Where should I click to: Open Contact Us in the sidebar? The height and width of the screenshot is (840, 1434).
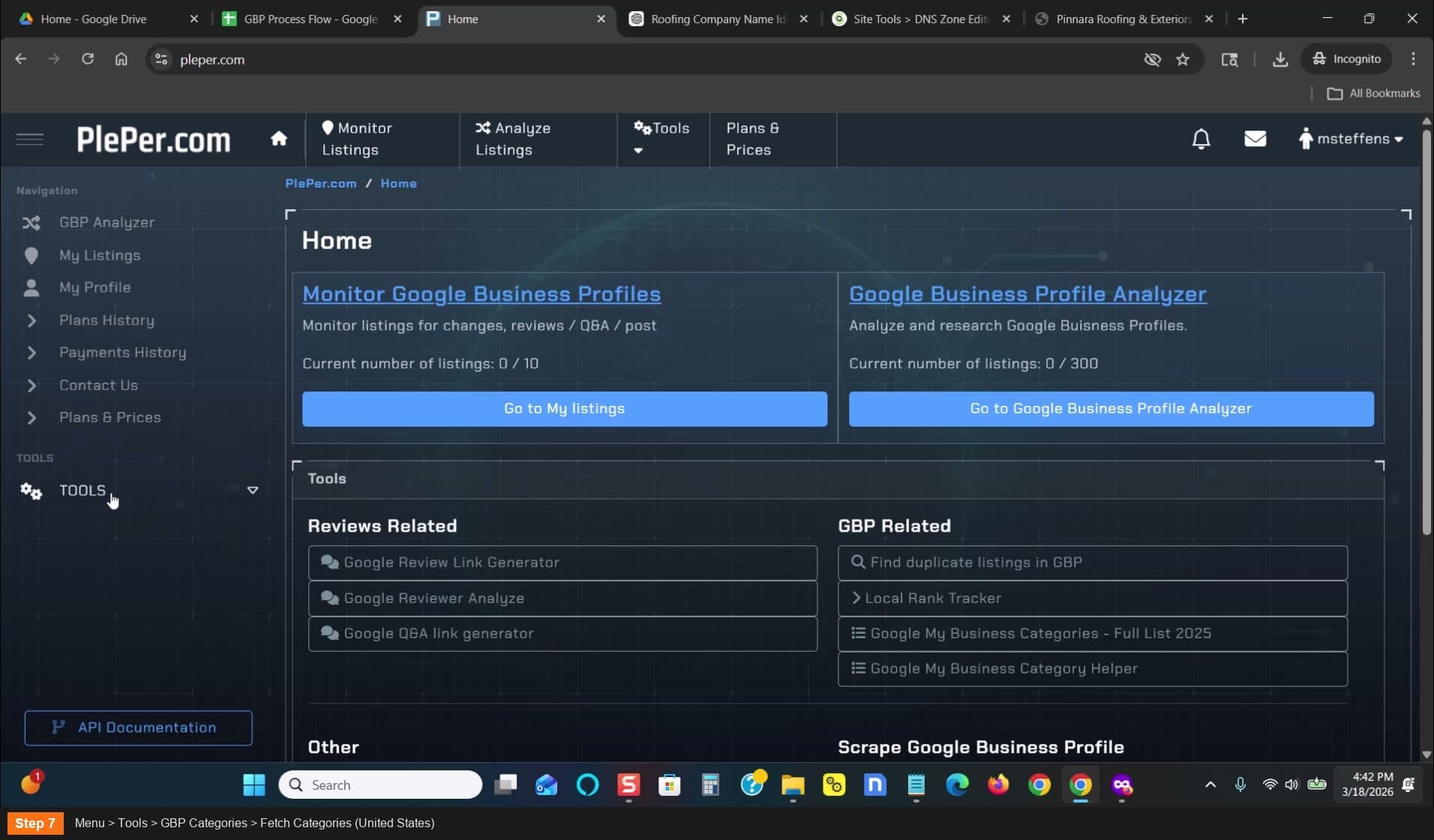(98, 385)
